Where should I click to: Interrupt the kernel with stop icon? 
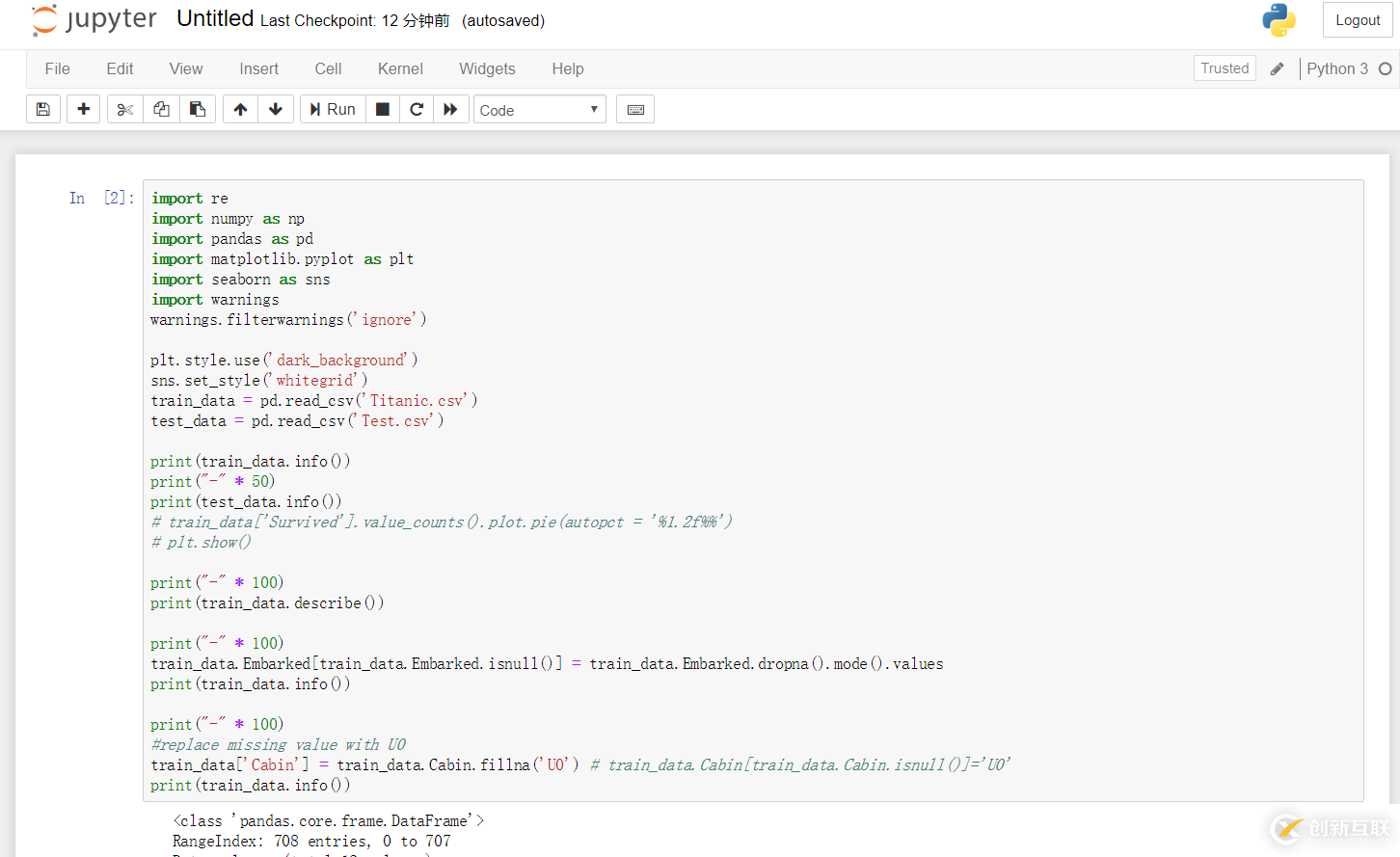[383, 110]
